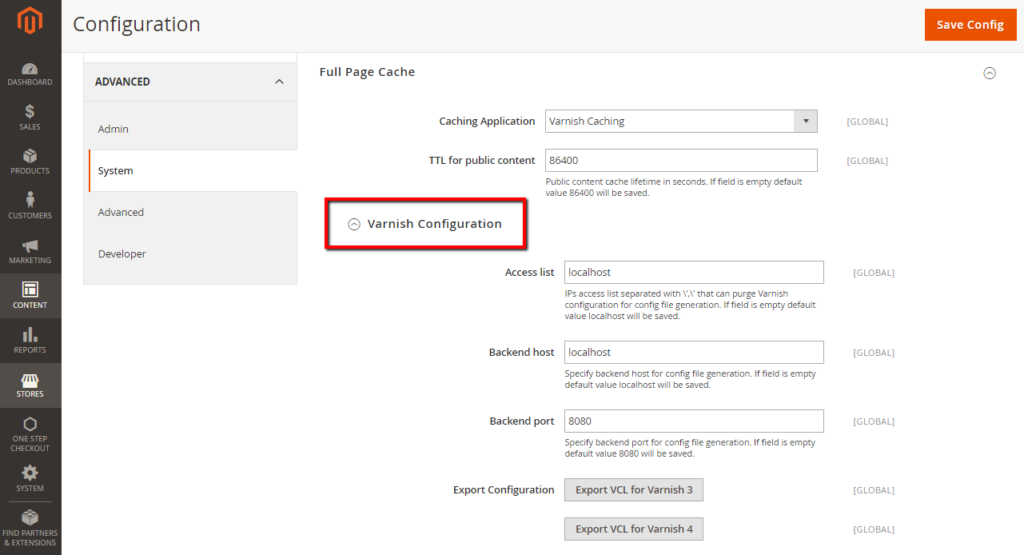This screenshot has height=555, width=1024.
Task: Focus the TTL for public content field
Action: click(x=681, y=161)
